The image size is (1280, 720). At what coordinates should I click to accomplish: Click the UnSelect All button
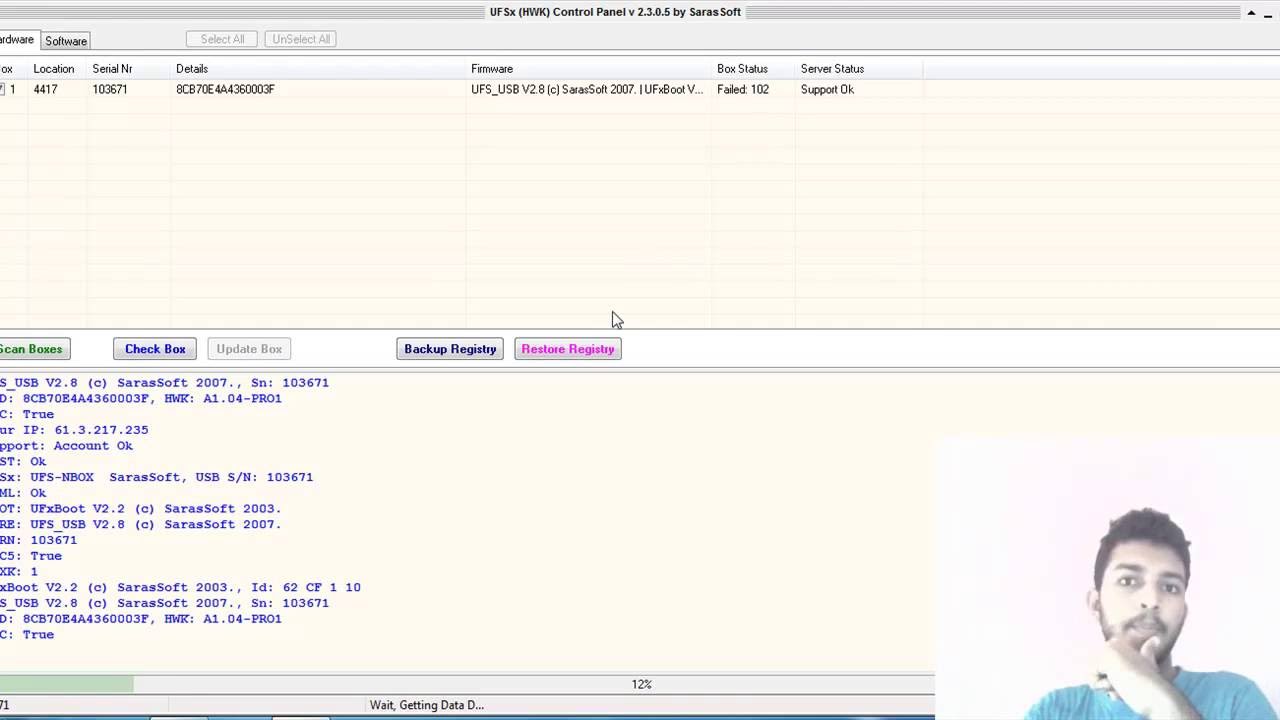pyautogui.click(x=301, y=39)
